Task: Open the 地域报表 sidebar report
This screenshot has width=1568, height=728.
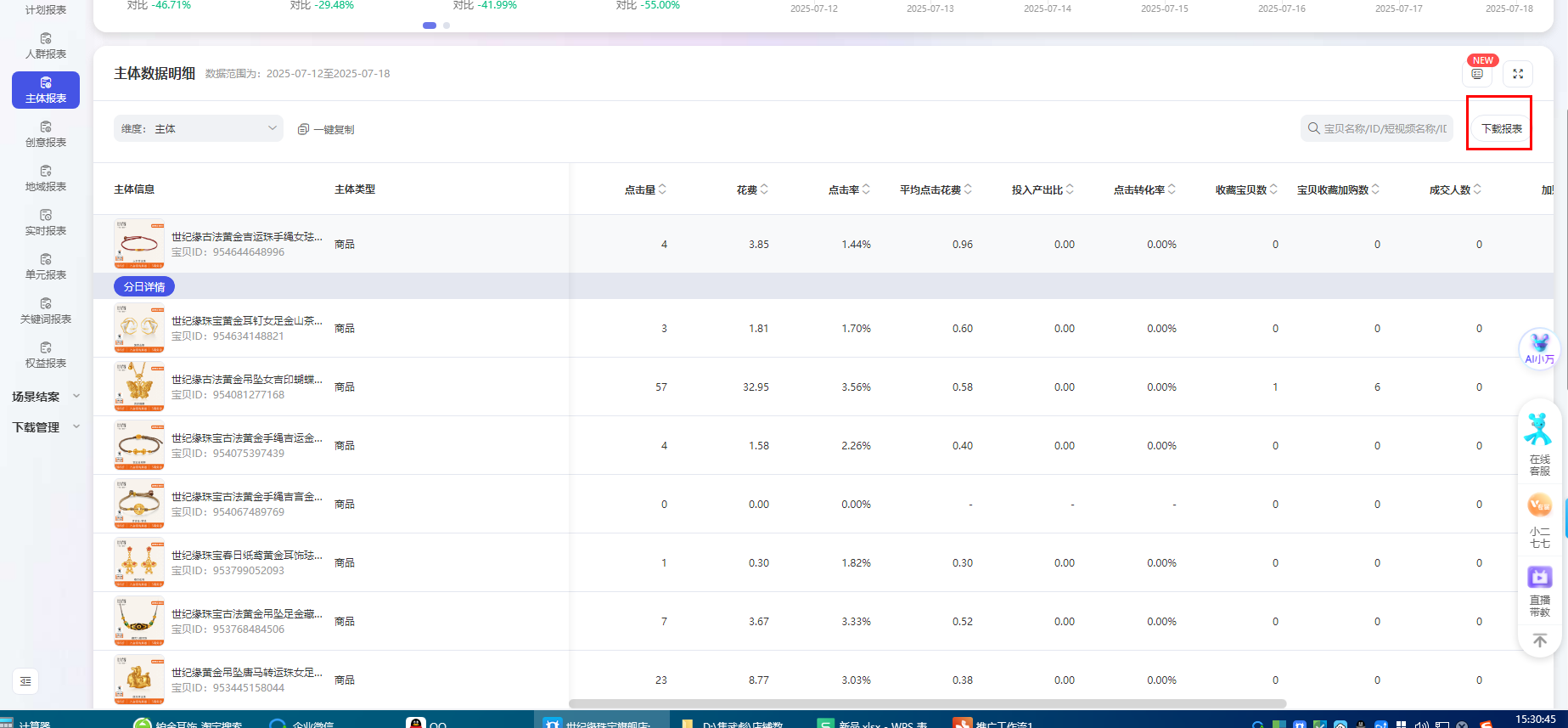Action: (46, 178)
